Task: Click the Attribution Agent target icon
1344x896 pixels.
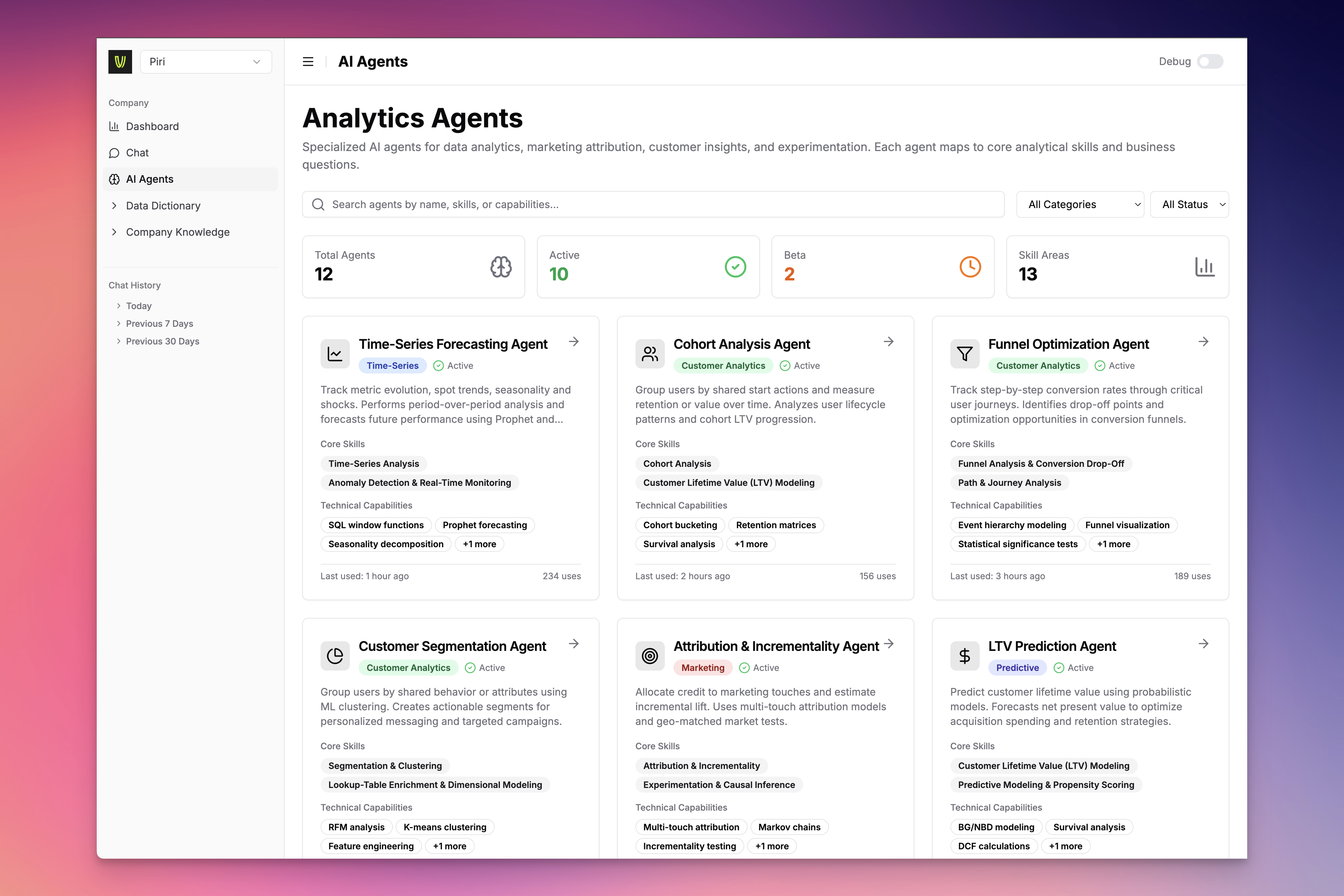Action: [x=649, y=656]
